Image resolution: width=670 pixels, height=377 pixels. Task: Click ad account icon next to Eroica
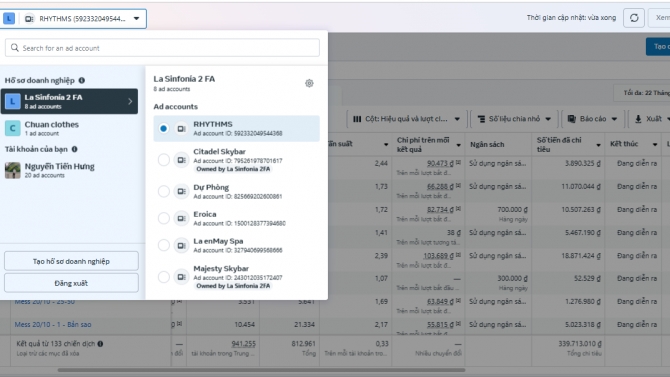(x=181, y=218)
